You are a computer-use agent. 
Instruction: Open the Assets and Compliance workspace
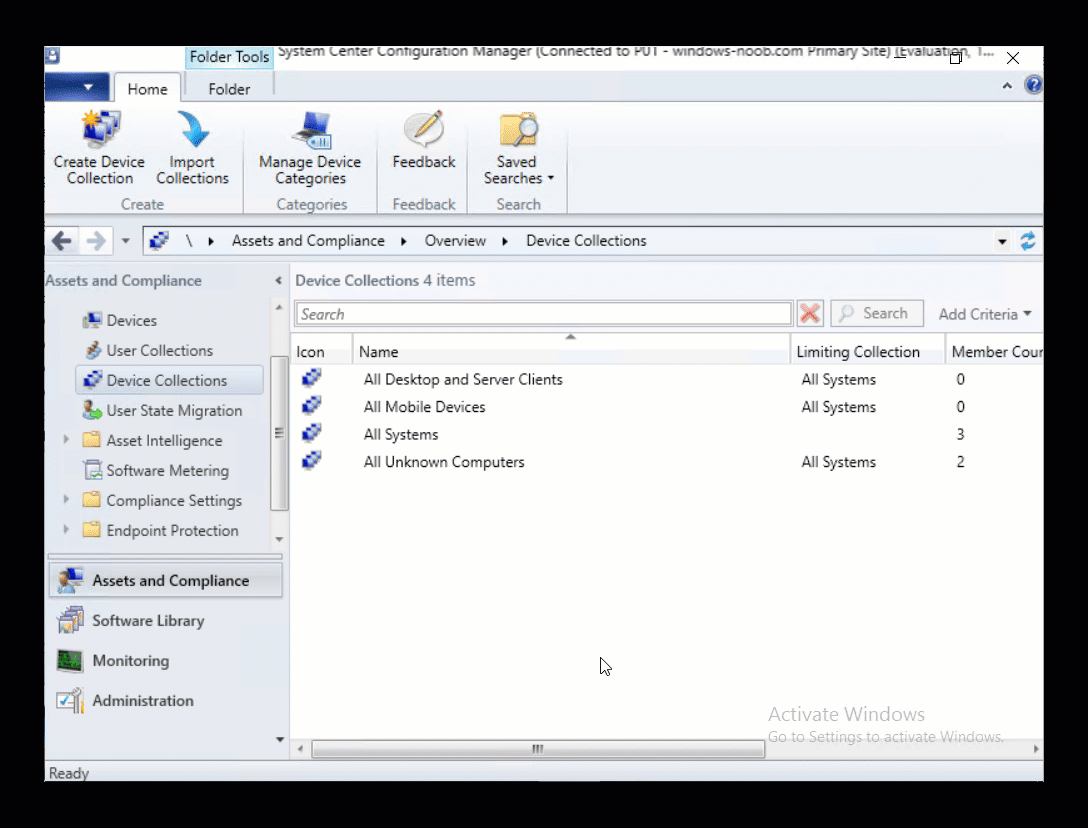click(165, 580)
